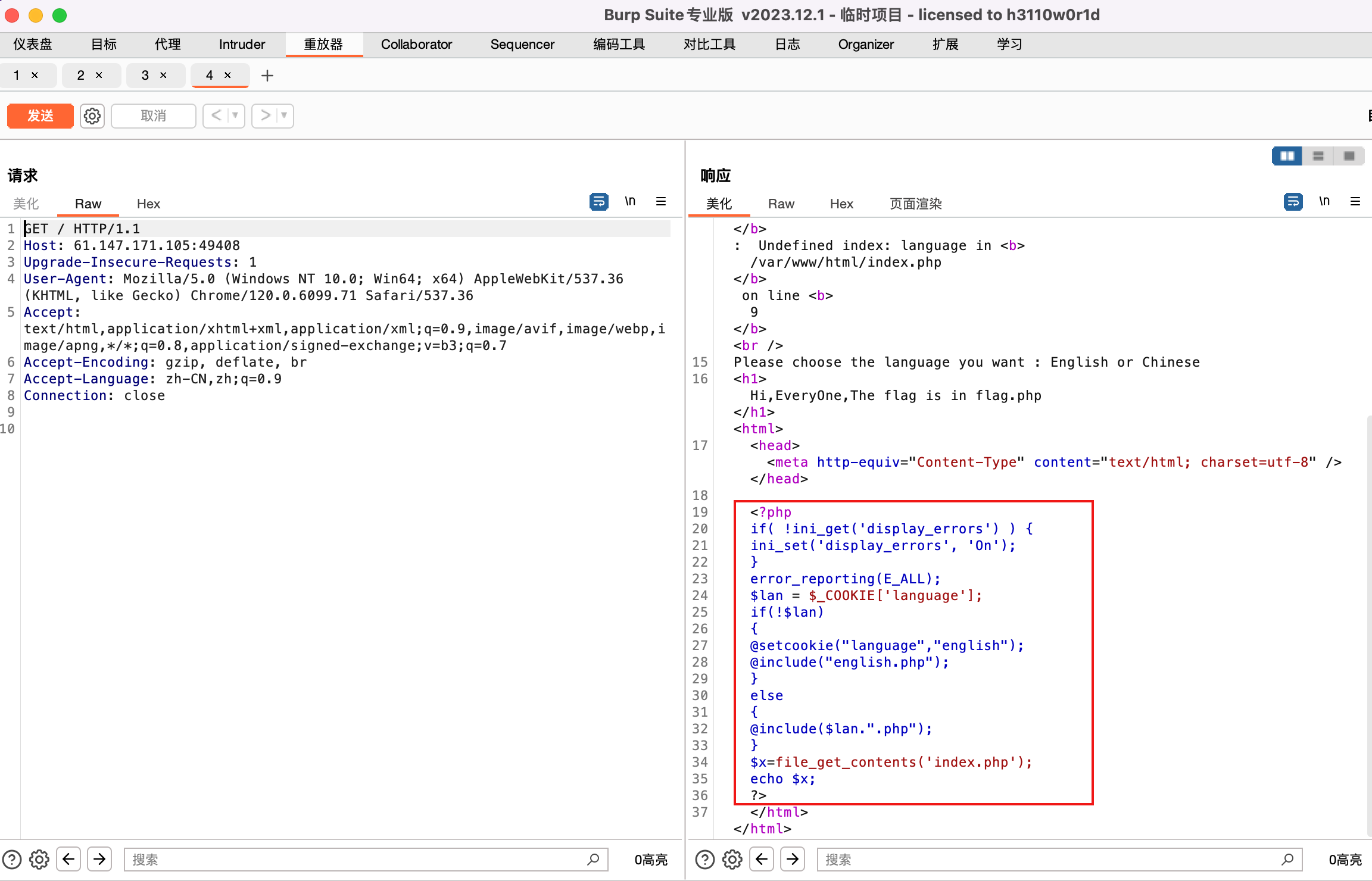Screen dimensions: 1372x881
Task: Click the 取消 cancel button
Action: tap(154, 115)
